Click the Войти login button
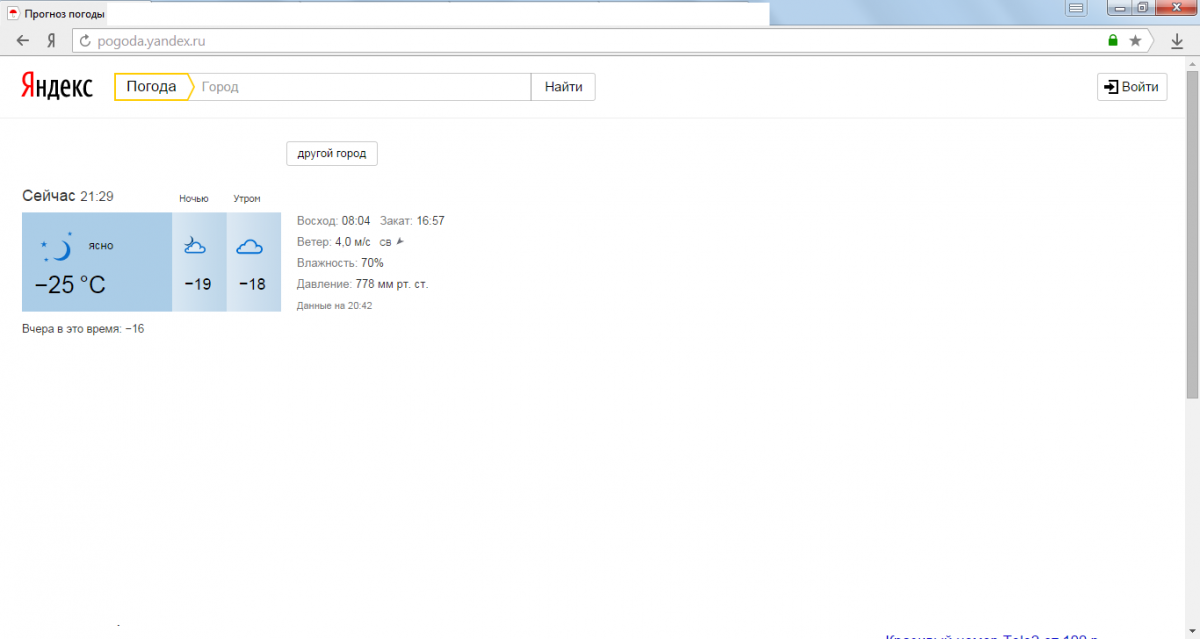Screen dimensions: 1200x639 pos(1131,87)
